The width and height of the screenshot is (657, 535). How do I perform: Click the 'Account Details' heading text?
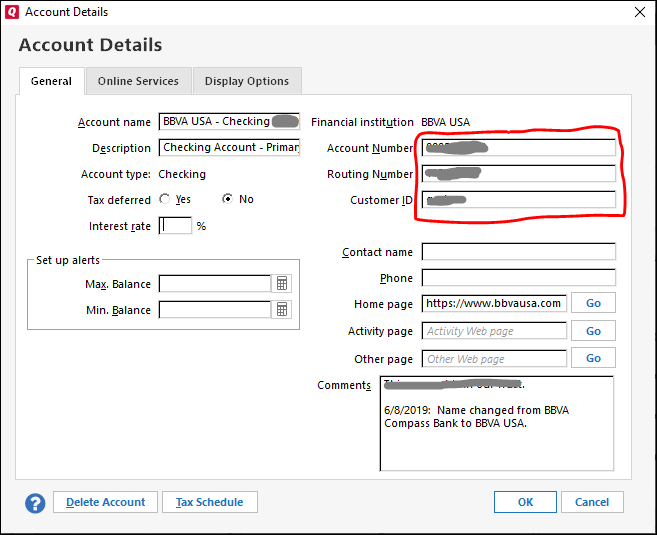90,45
